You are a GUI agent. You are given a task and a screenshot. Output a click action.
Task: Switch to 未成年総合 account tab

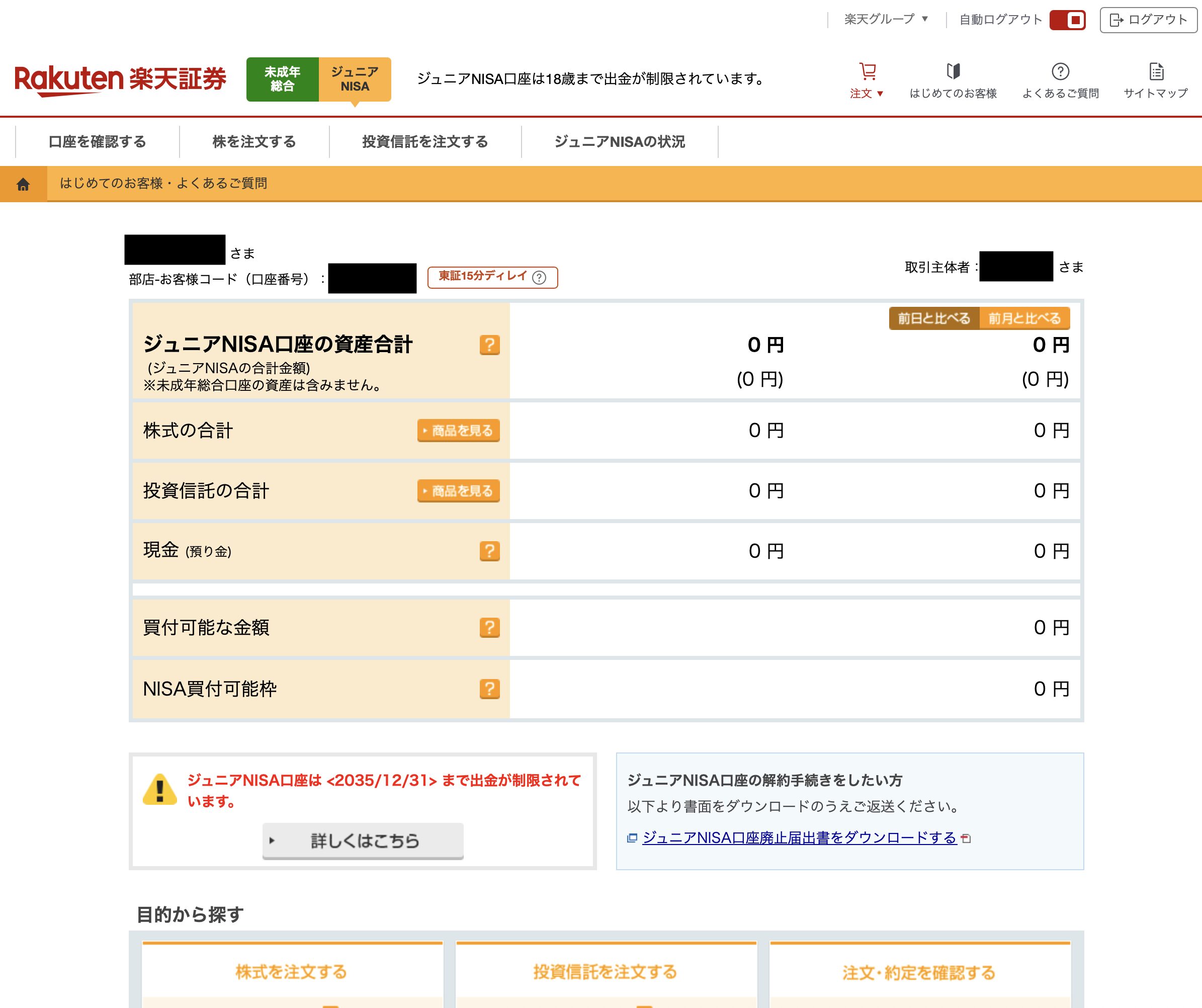tap(282, 79)
